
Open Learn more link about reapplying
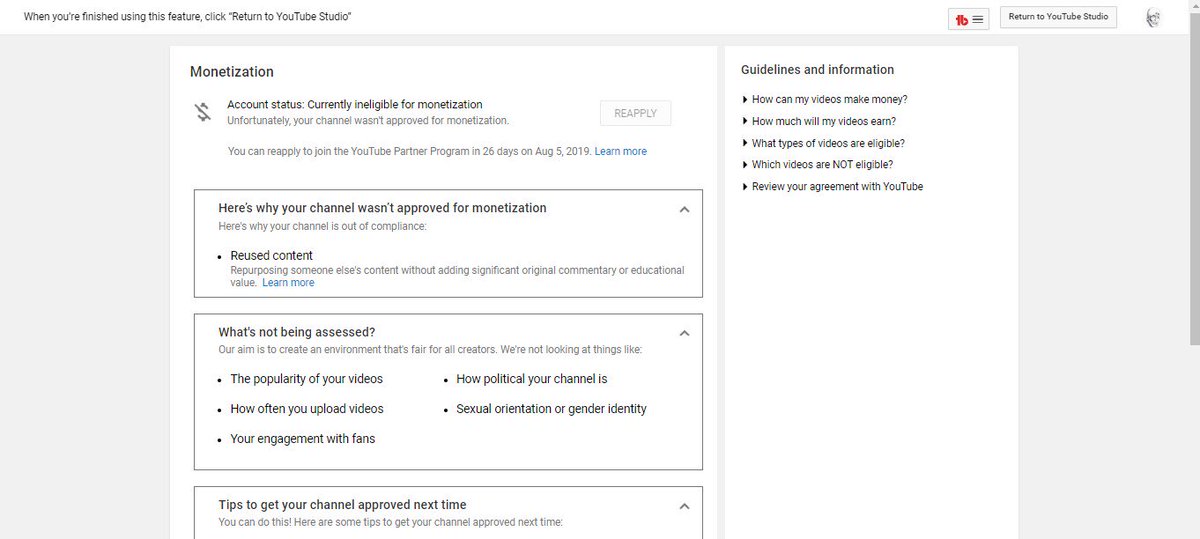(x=620, y=152)
